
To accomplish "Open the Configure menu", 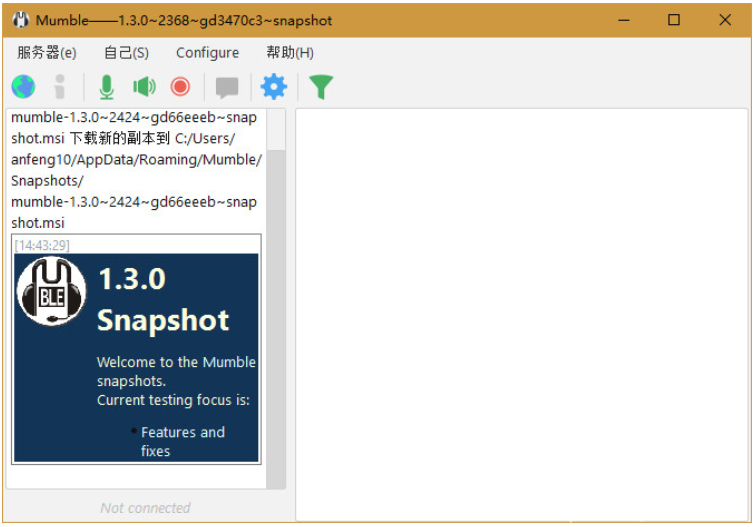I will point(208,53).
